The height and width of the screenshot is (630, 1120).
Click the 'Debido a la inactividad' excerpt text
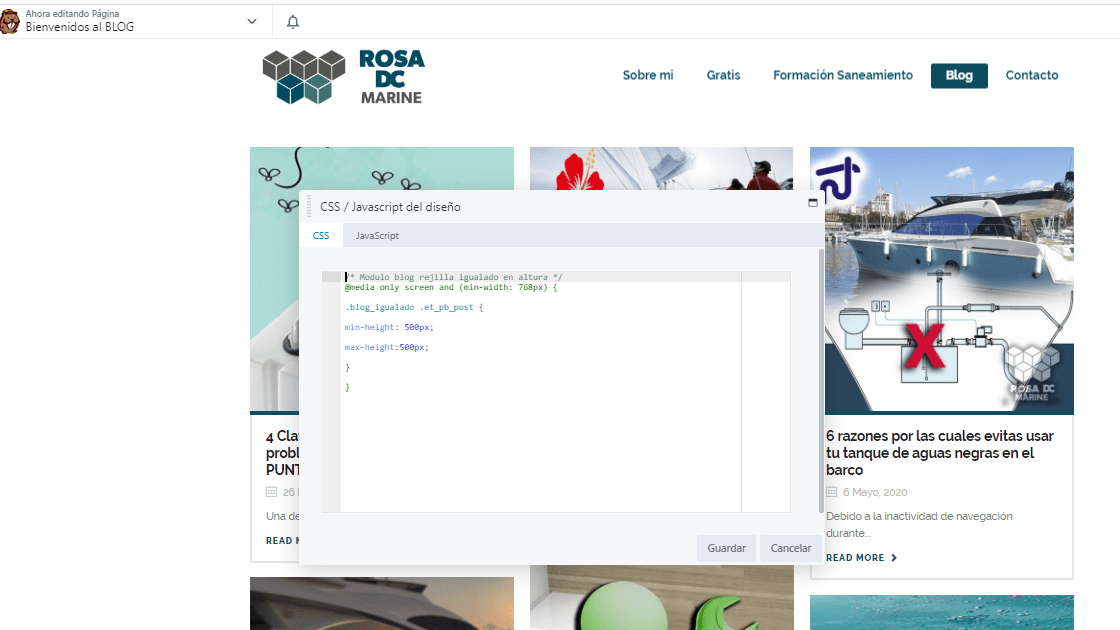coord(919,524)
